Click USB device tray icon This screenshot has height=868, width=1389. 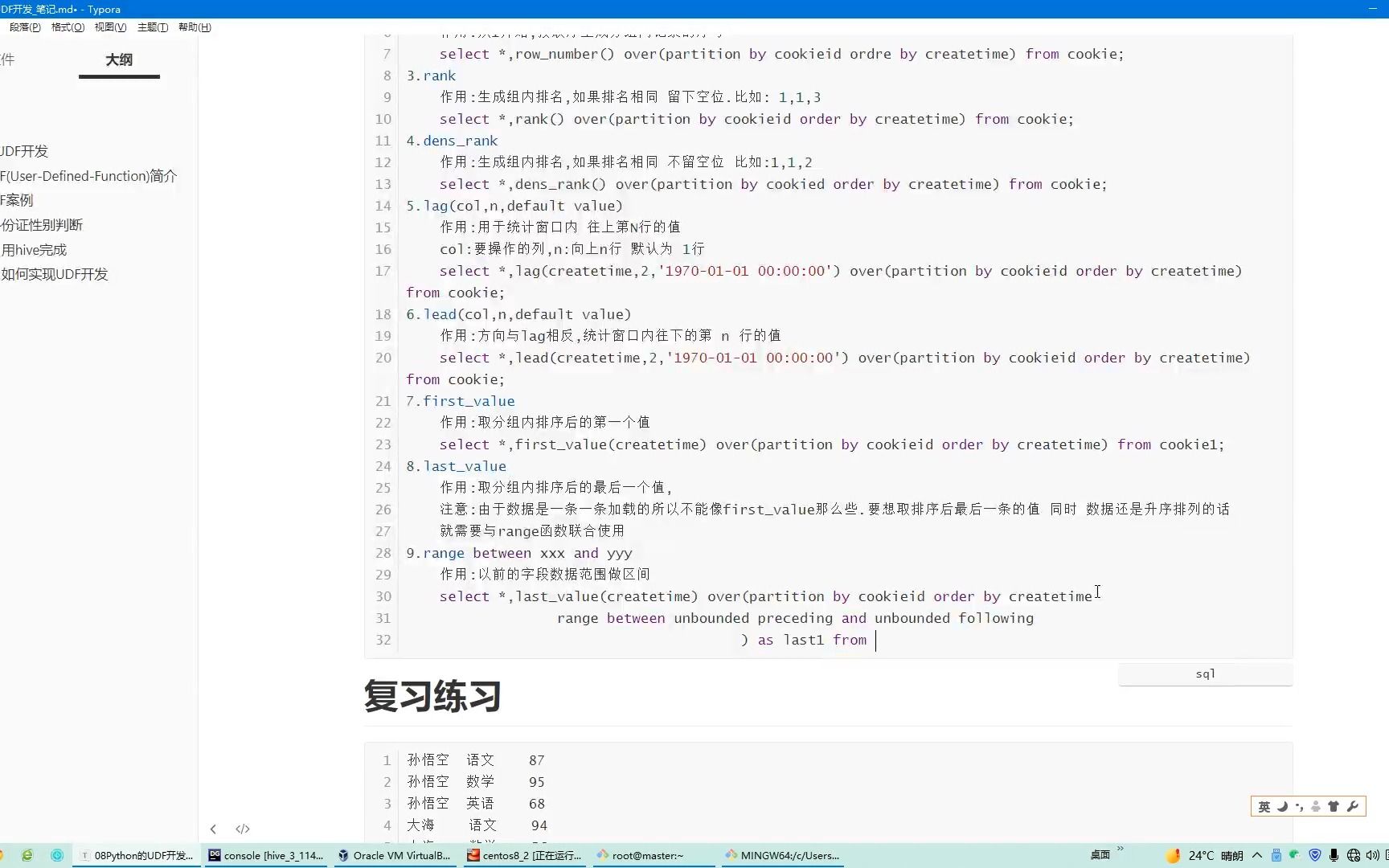click(1276, 855)
